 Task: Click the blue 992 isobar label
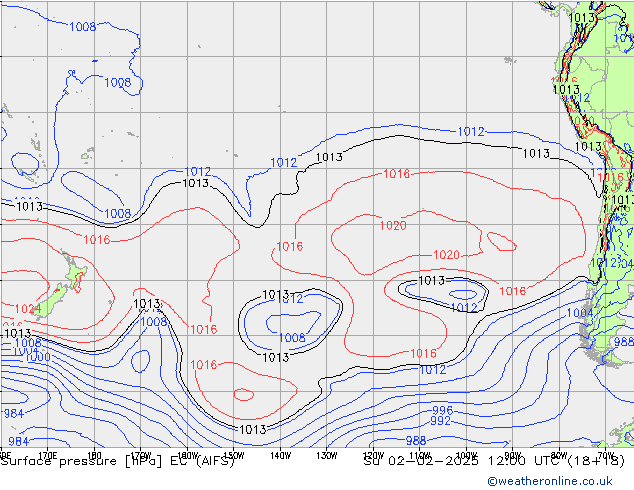point(440,421)
